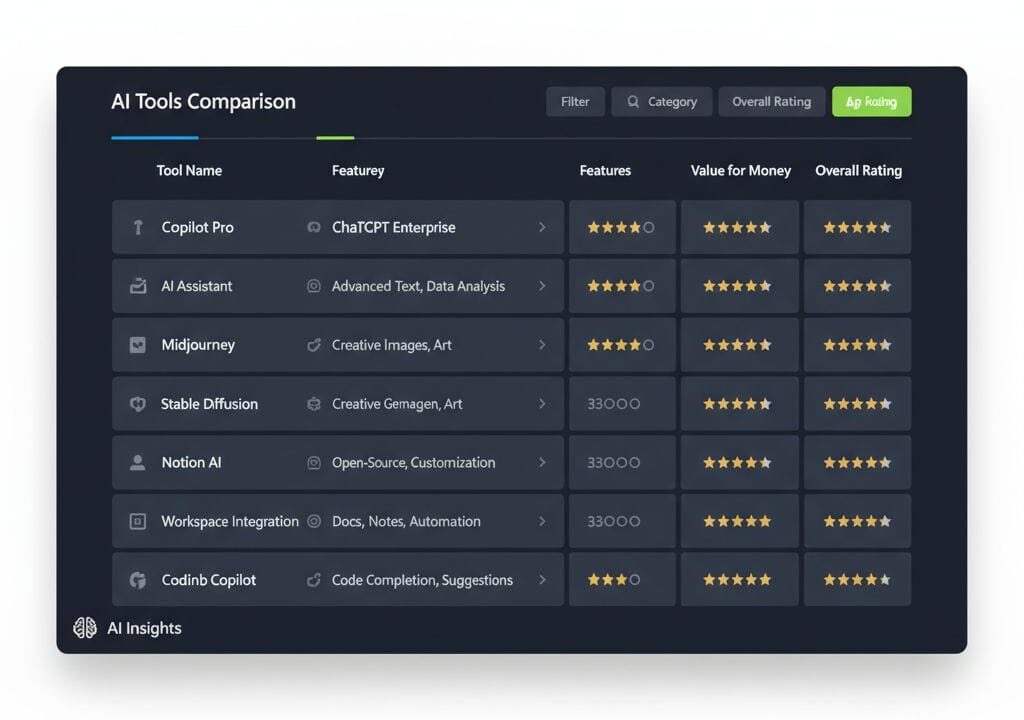Click the search magnifier in Category
The height and width of the screenshot is (720, 1024).
[x=633, y=102]
